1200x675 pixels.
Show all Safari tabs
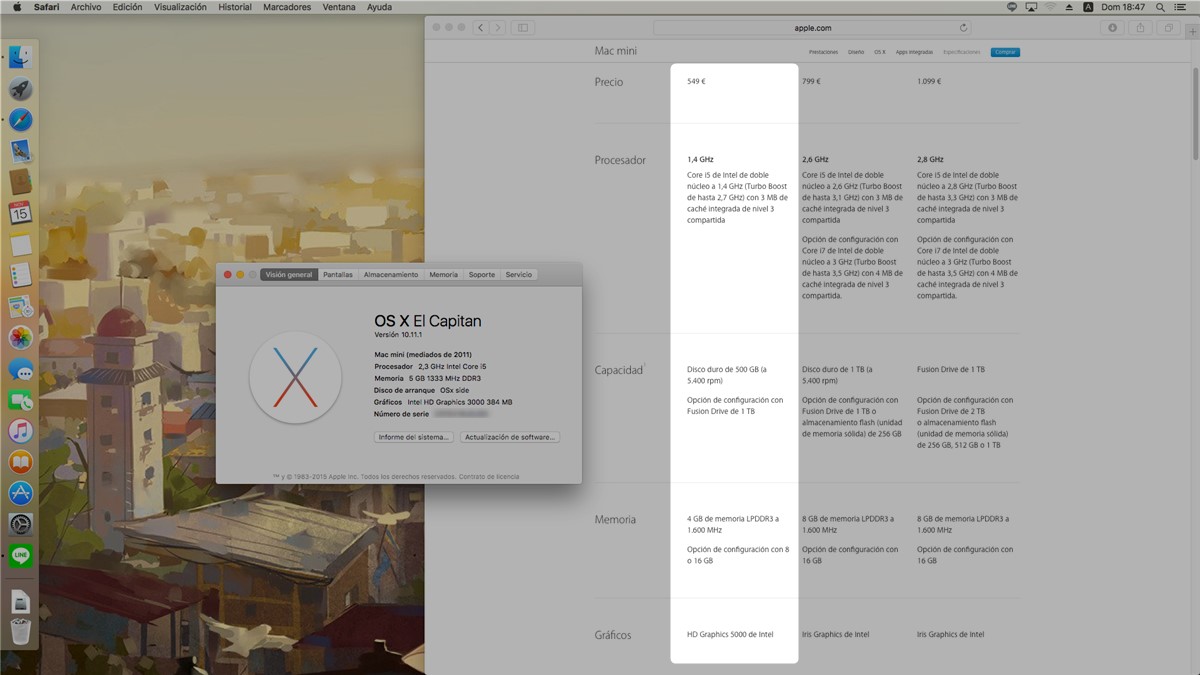pos(1169,28)
